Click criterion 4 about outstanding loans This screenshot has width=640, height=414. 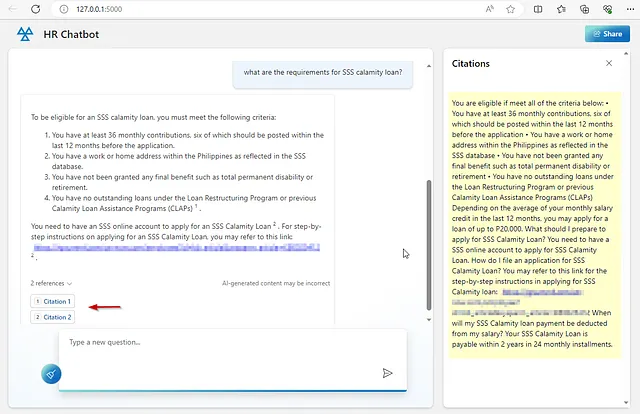[x=184, y=203]
